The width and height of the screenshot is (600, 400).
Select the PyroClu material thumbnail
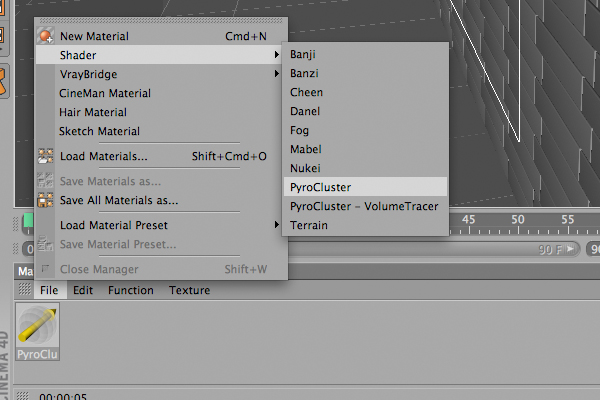(x=38, y=331)
